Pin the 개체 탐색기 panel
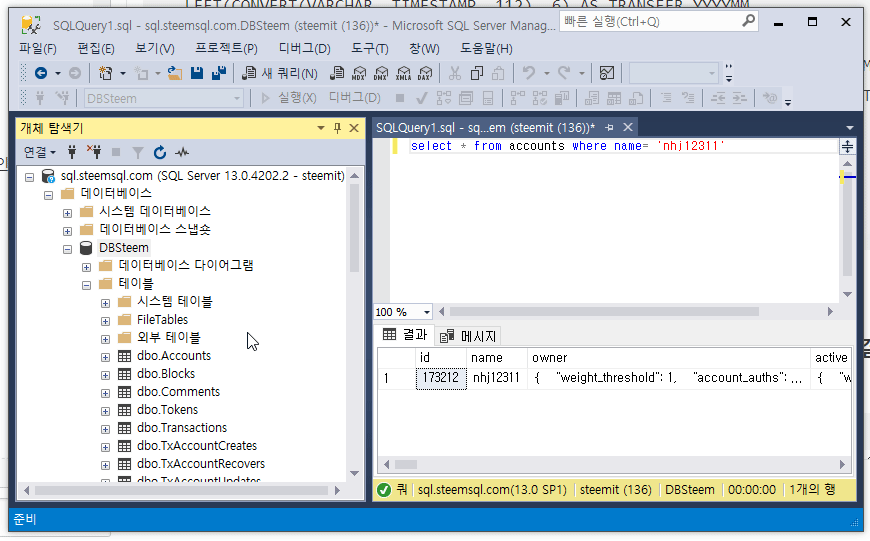This screenshot has width=870, height=541. (x=337, y=128)
